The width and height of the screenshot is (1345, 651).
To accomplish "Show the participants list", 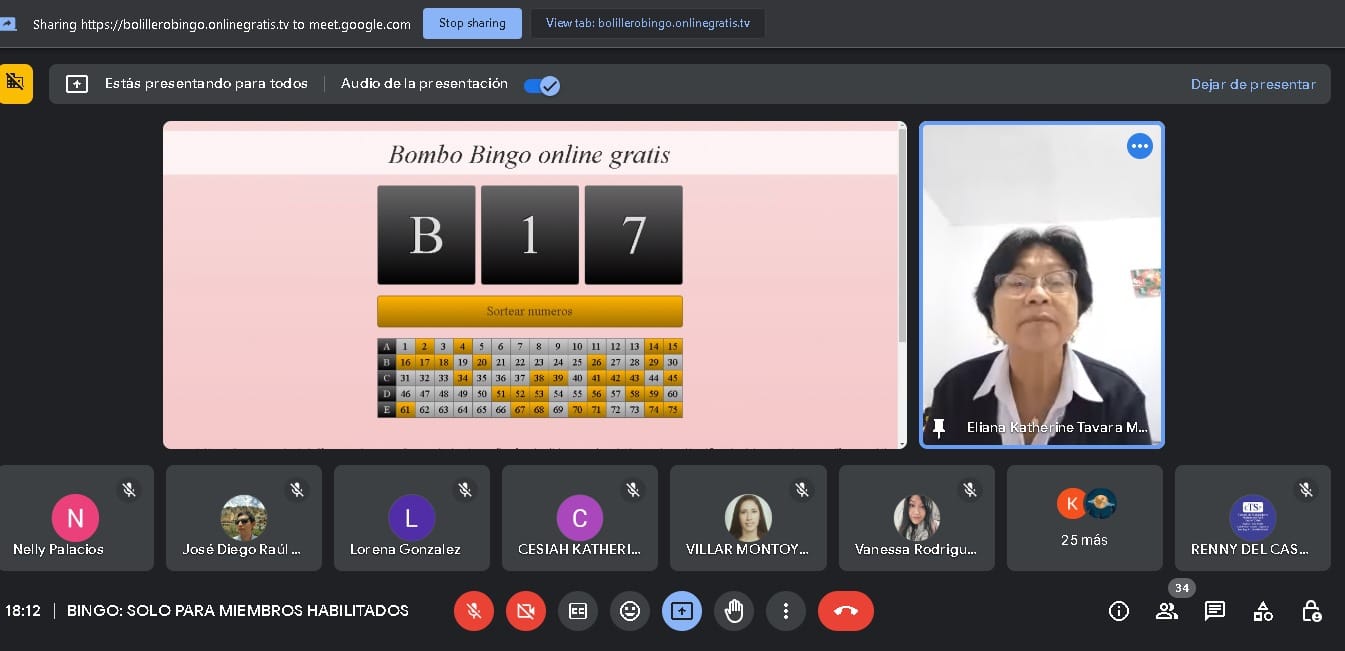I will click(x=1167, y=611).
